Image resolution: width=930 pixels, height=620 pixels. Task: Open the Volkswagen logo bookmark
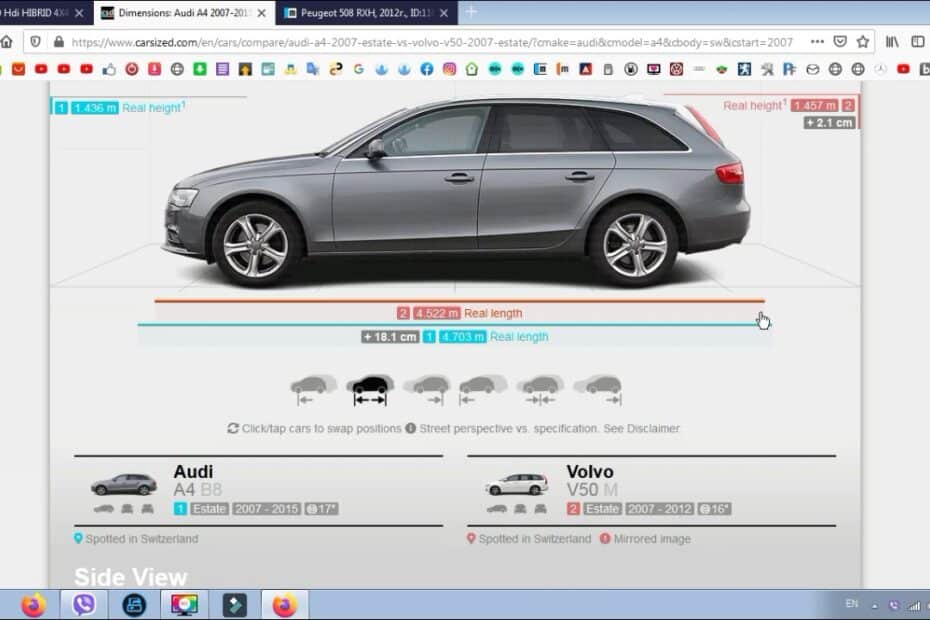point(676,69)
